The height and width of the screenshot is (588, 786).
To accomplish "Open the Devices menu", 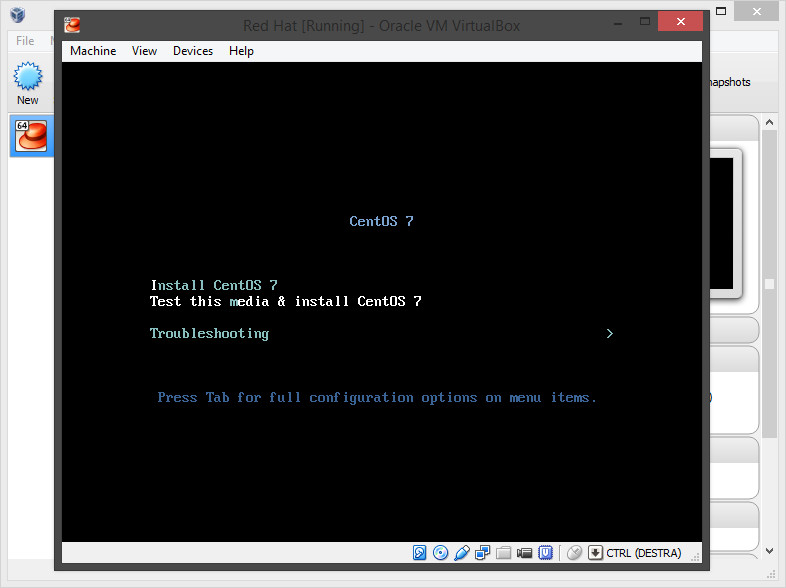I will [193, 51].
